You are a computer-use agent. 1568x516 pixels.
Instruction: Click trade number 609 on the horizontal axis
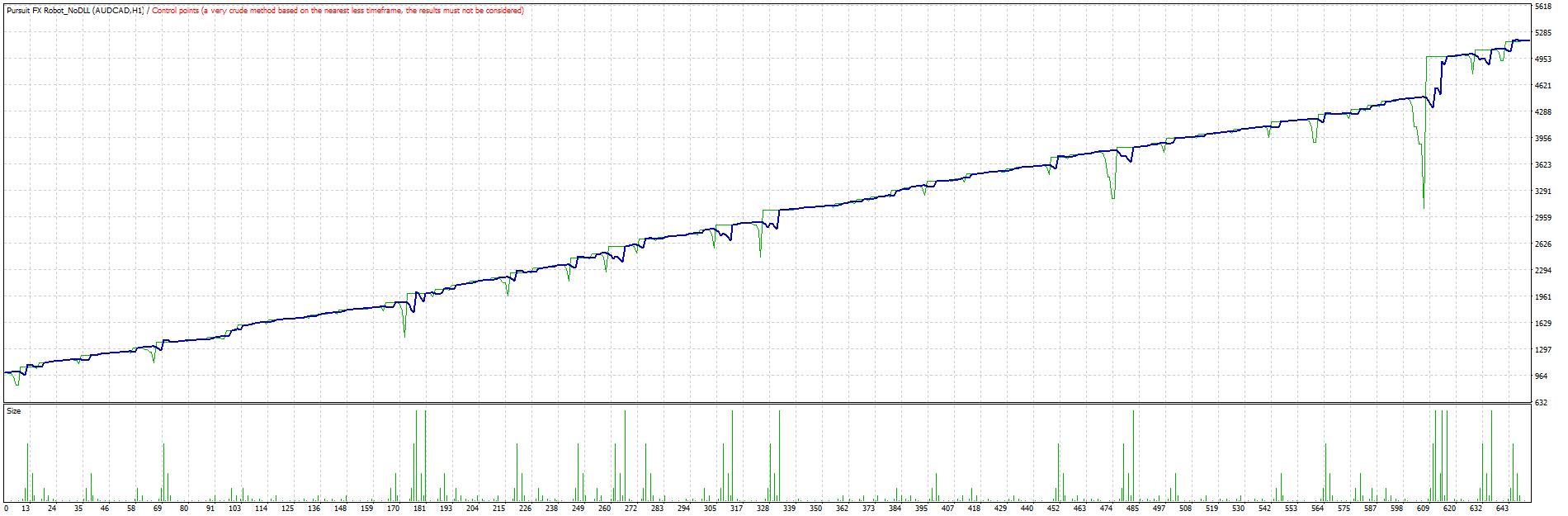[1423, 509]
